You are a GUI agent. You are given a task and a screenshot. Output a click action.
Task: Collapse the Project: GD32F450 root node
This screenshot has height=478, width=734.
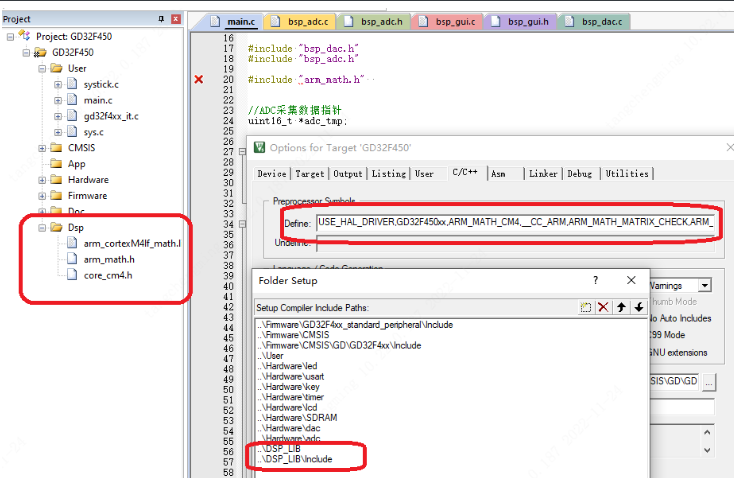pyautogui.click(x=10, y=37)
